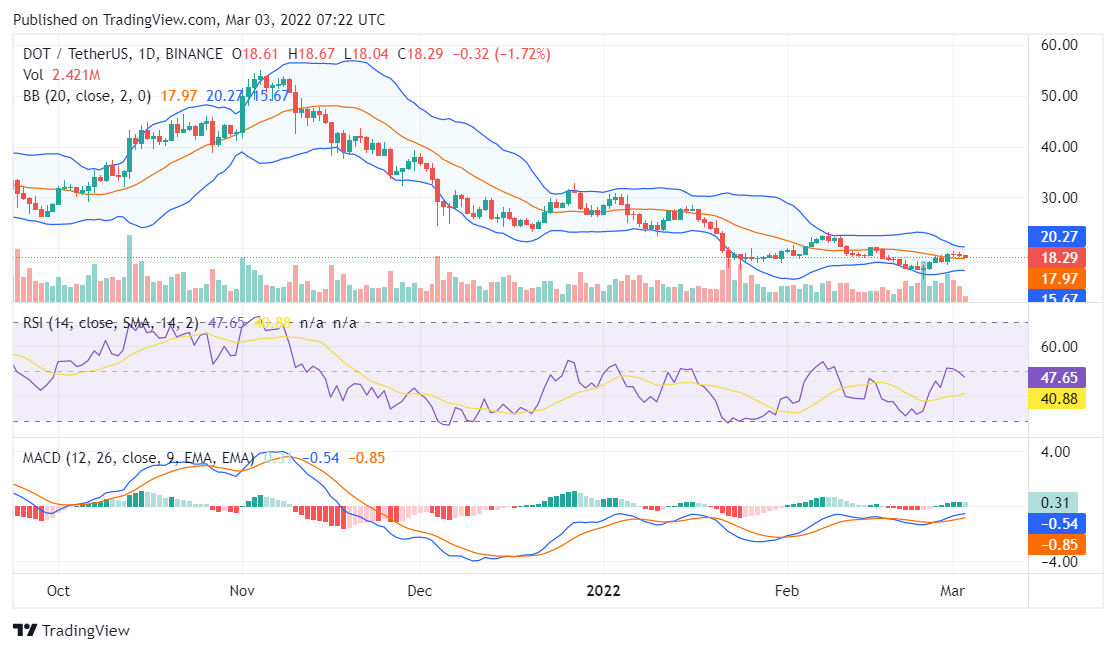Click the Nov label on the time axis
1116x652 pixels.
[x=243, y=590]
